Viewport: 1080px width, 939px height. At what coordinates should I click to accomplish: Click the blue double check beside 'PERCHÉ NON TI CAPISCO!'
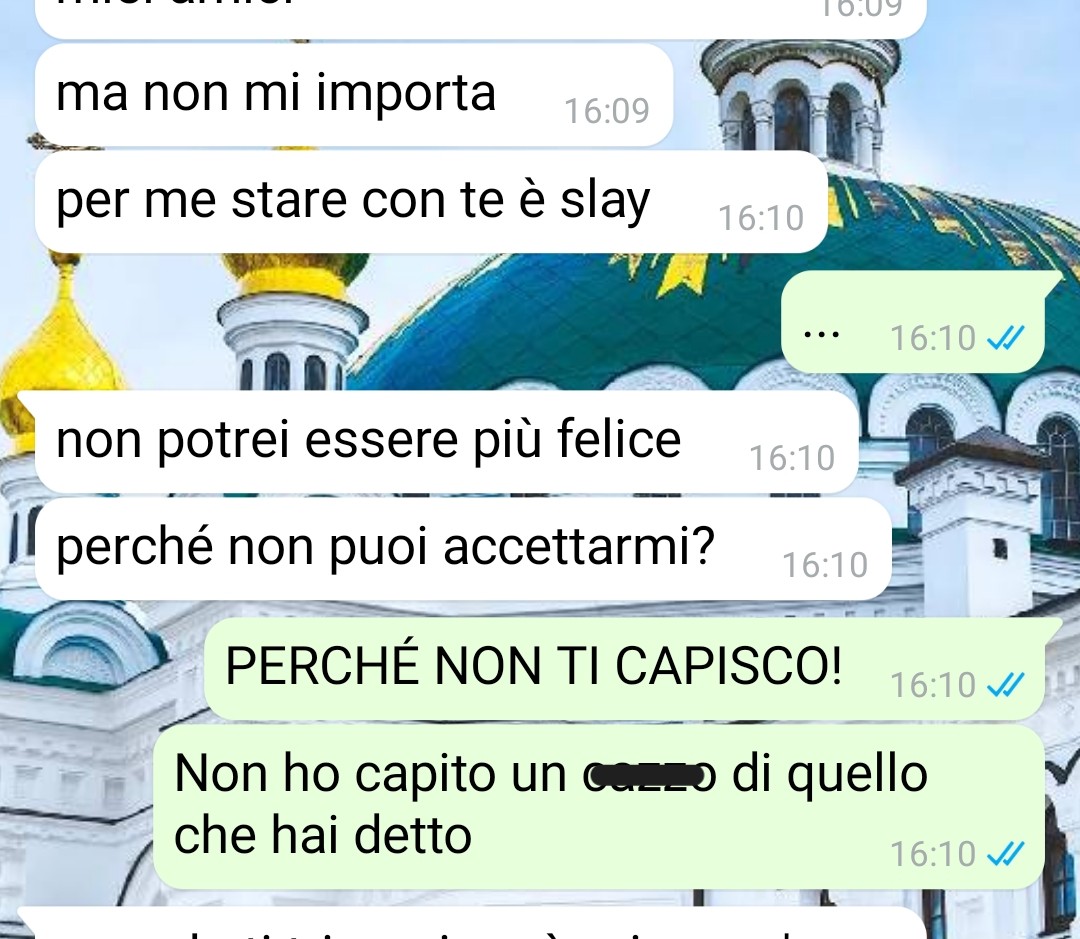click(1006, 685)
